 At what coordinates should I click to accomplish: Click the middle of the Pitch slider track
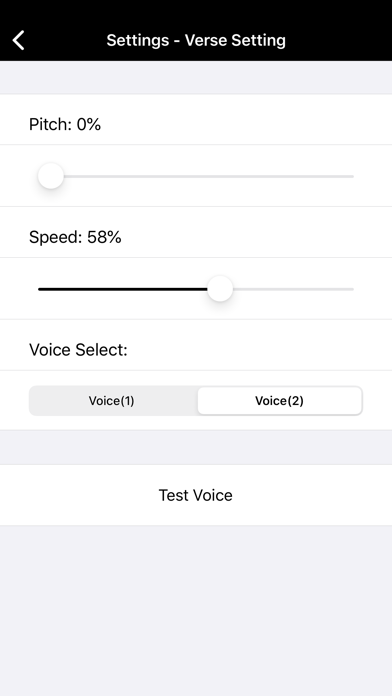(x=196, y=176)
